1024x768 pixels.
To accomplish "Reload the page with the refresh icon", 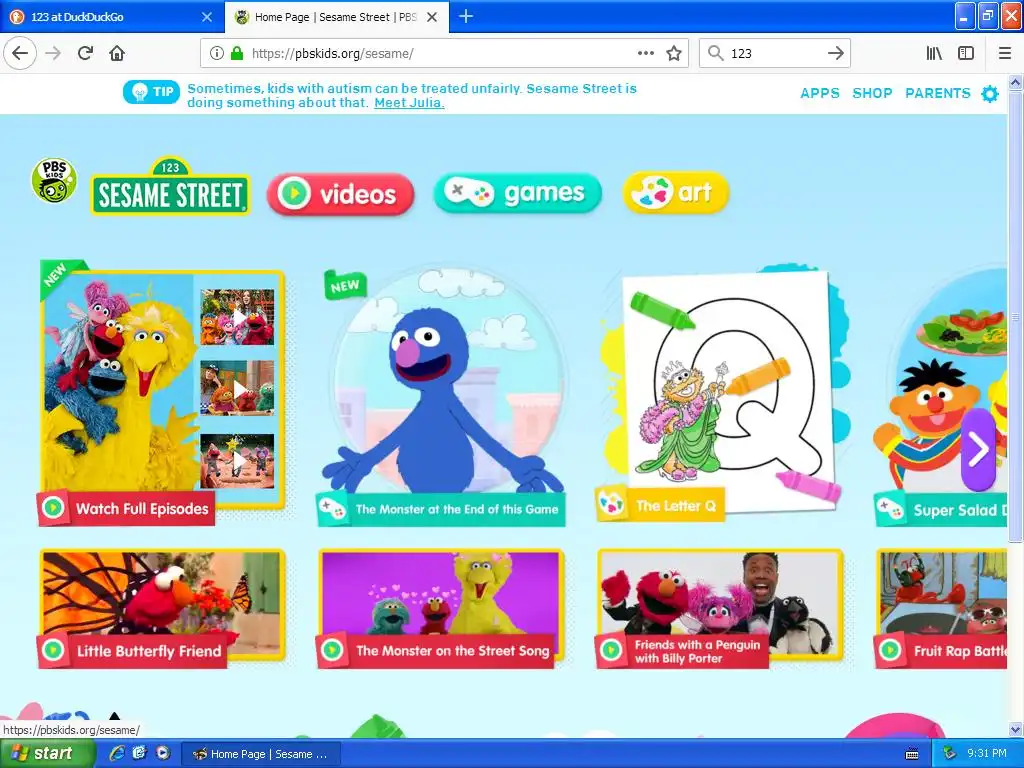I will pos(85,54).
